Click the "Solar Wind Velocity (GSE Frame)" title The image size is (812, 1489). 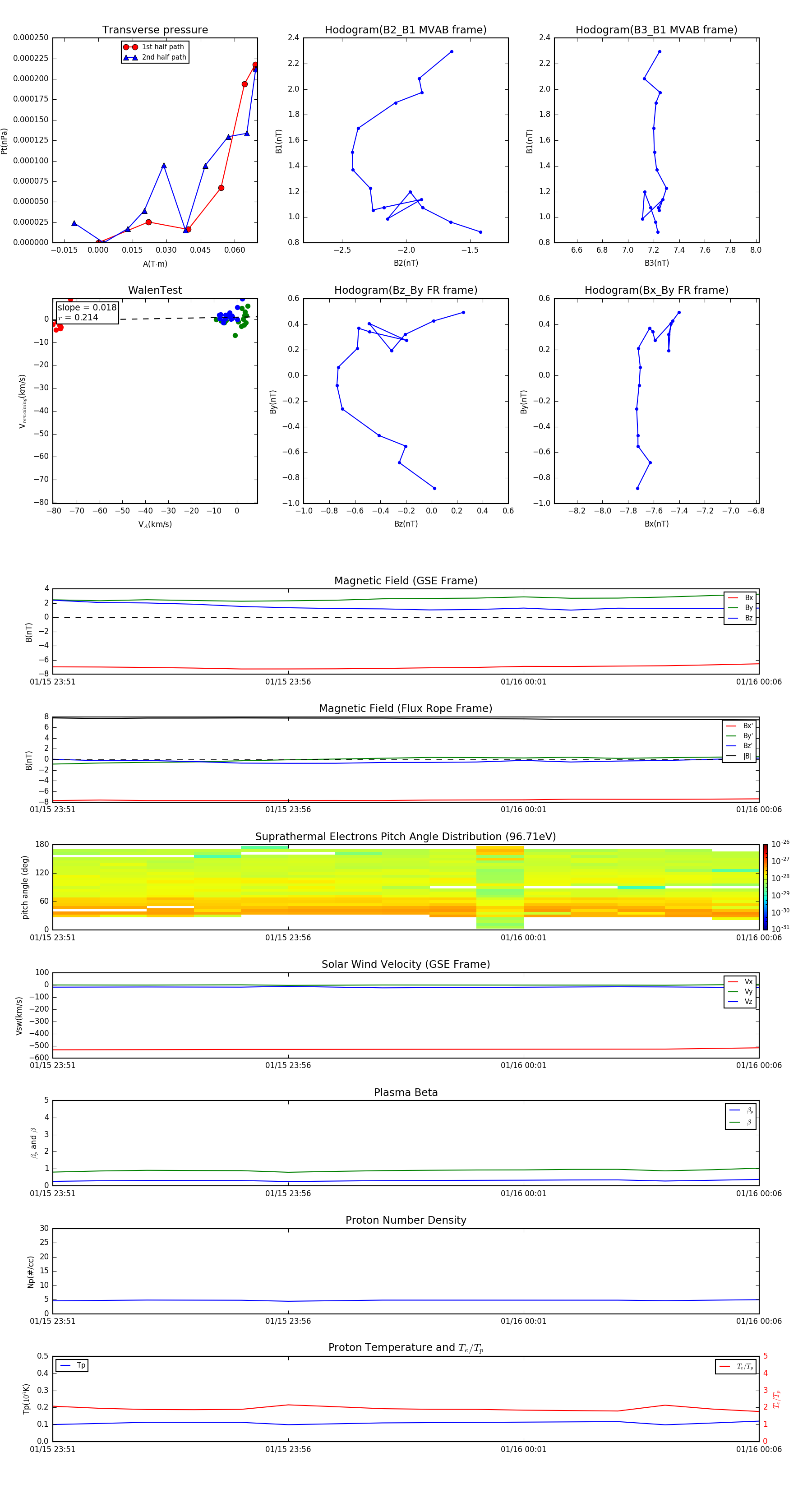tap(406, 965)
